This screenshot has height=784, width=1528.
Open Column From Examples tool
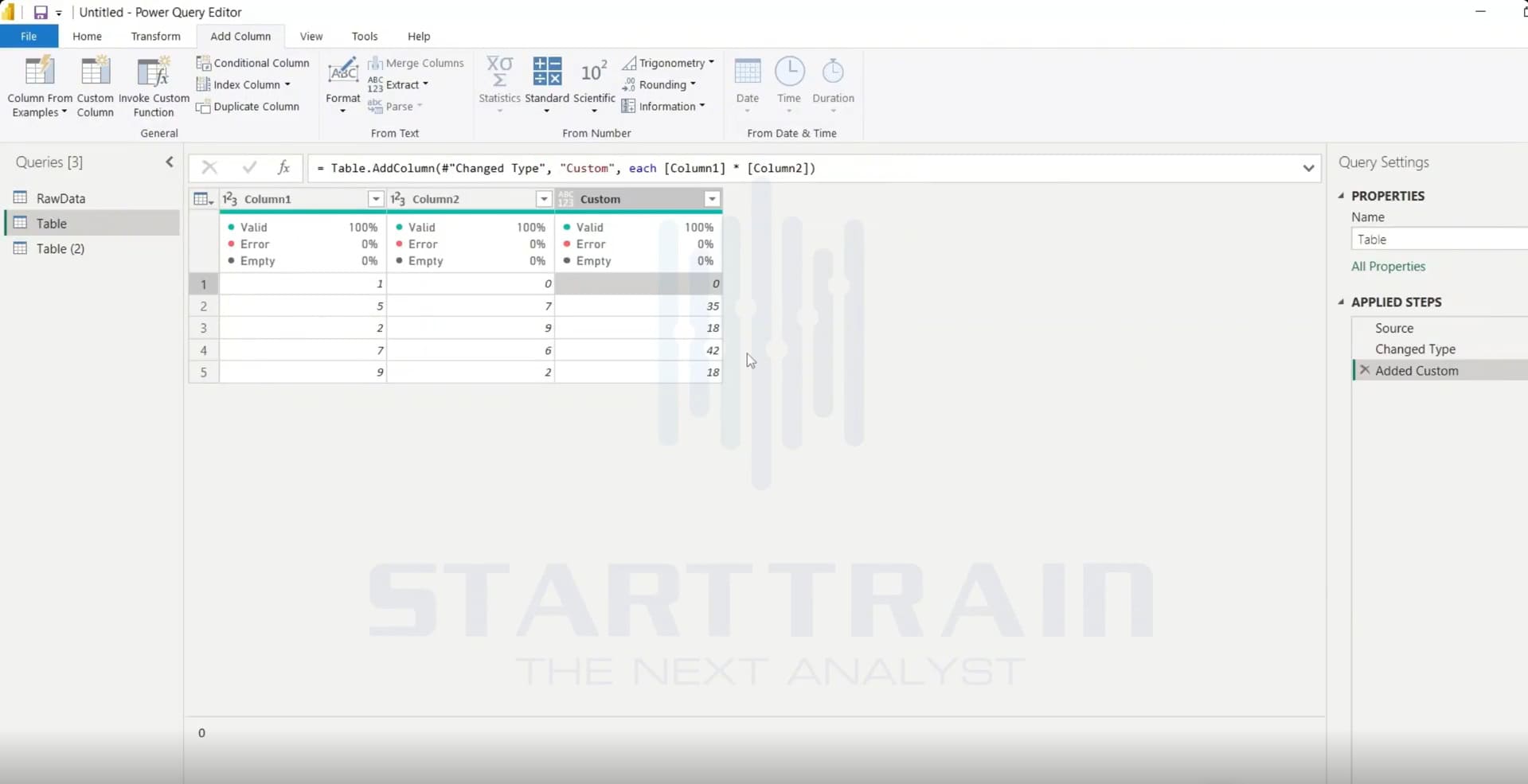point(39,86)
